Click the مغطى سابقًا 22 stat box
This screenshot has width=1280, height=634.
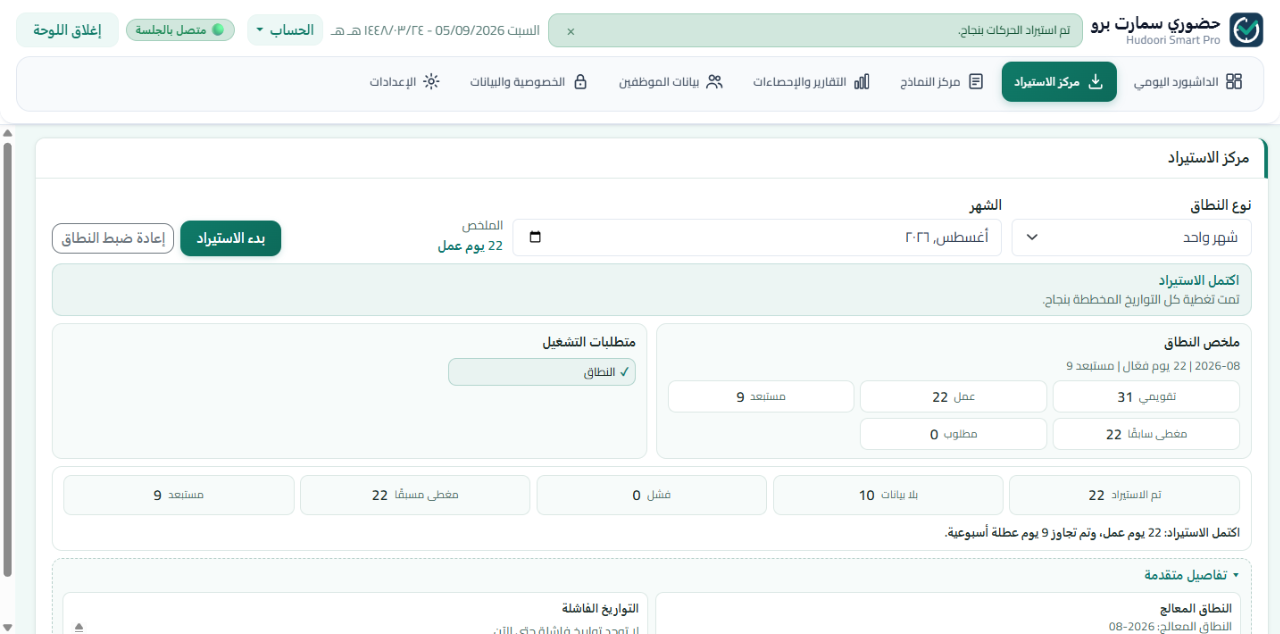[x=1146, y=434]
